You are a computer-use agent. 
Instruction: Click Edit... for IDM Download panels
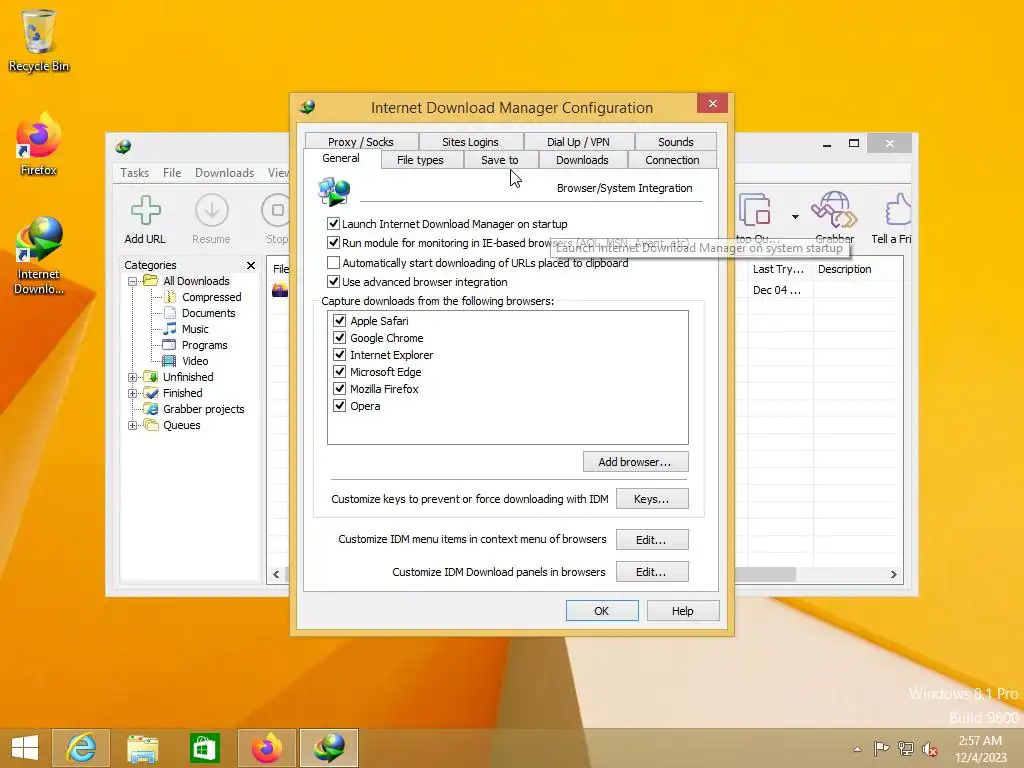[652, 571]
